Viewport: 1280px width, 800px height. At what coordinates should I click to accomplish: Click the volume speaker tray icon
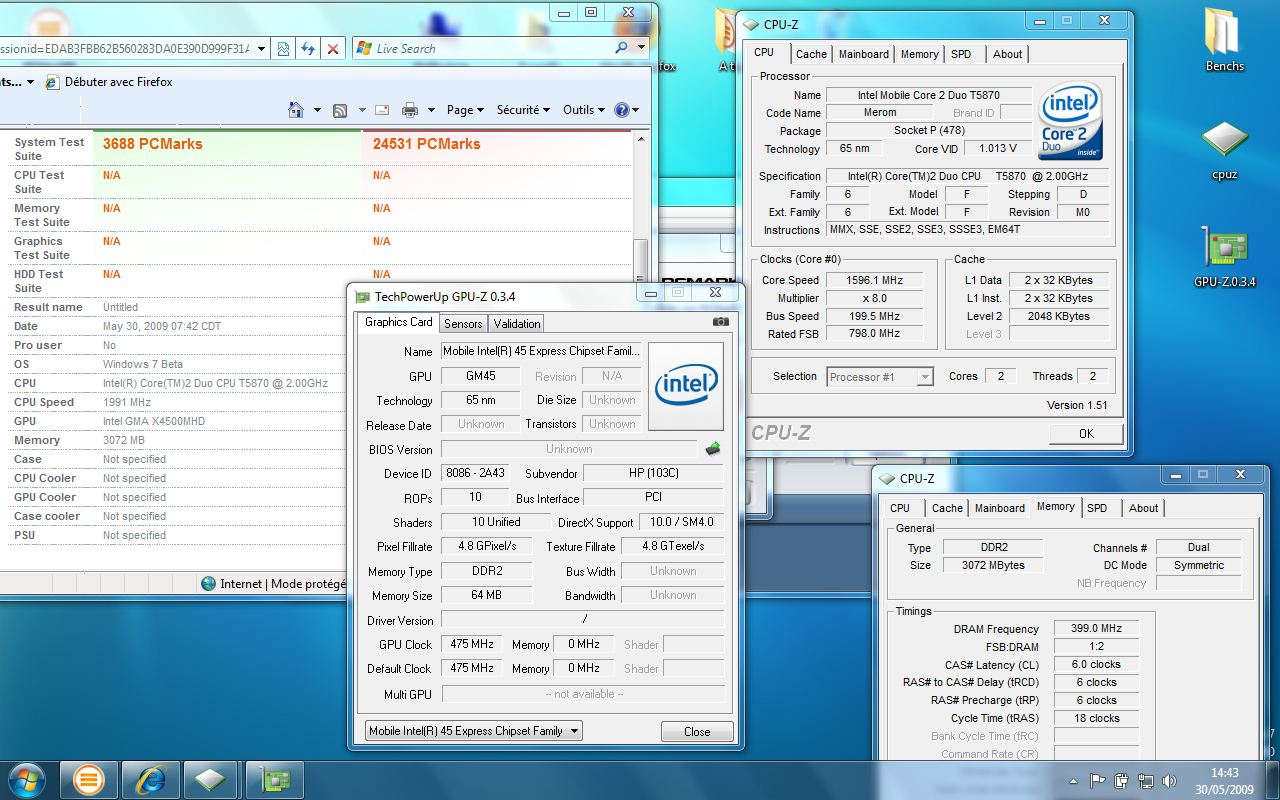pyautogui.click(x=1169, y=780)
